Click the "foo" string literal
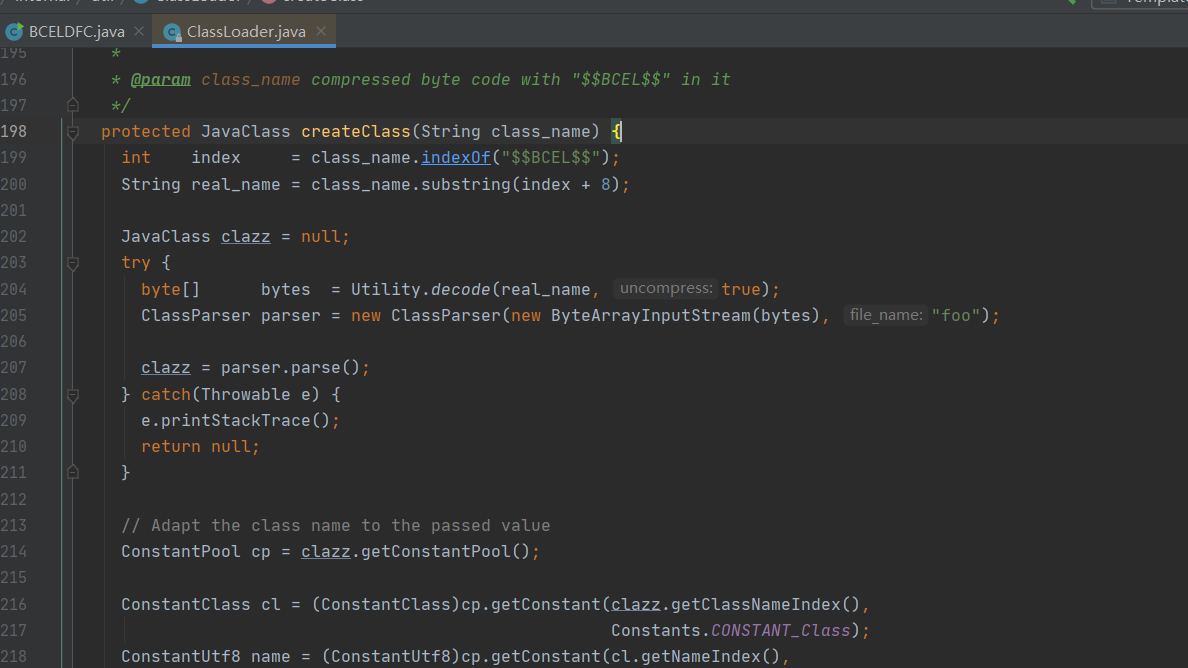Screen dimensions: 1188x668 click(x=956, y=315)
